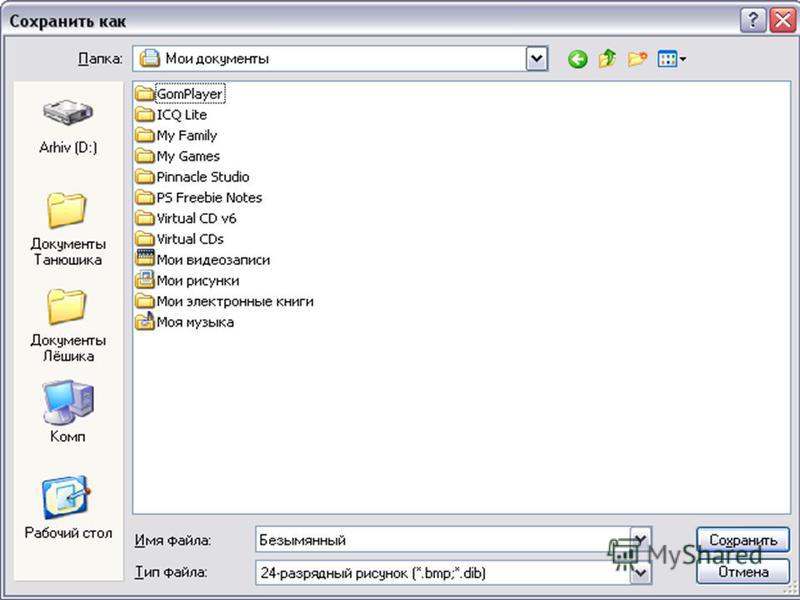The width and height of the screenshot is (800, 600).
Task: Open Комп computer shortcut
Action: (x=68, y=412)
